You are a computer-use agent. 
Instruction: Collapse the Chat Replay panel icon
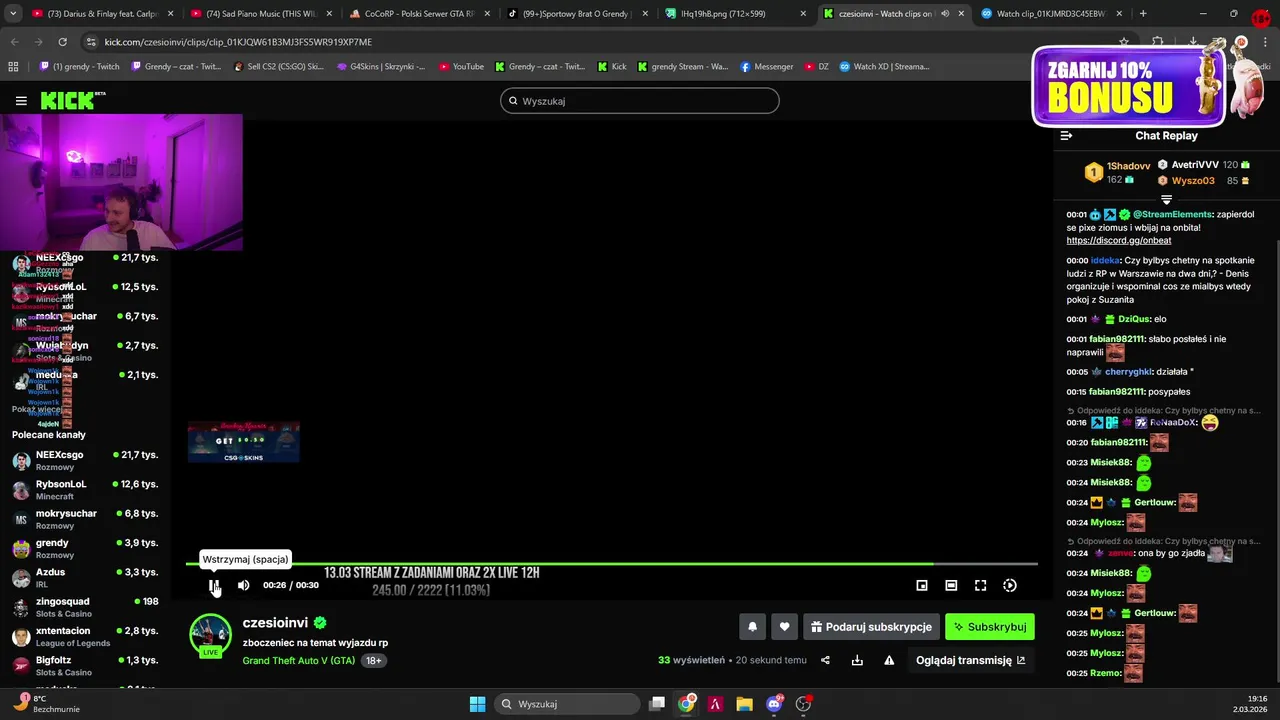click(1066, 136)
